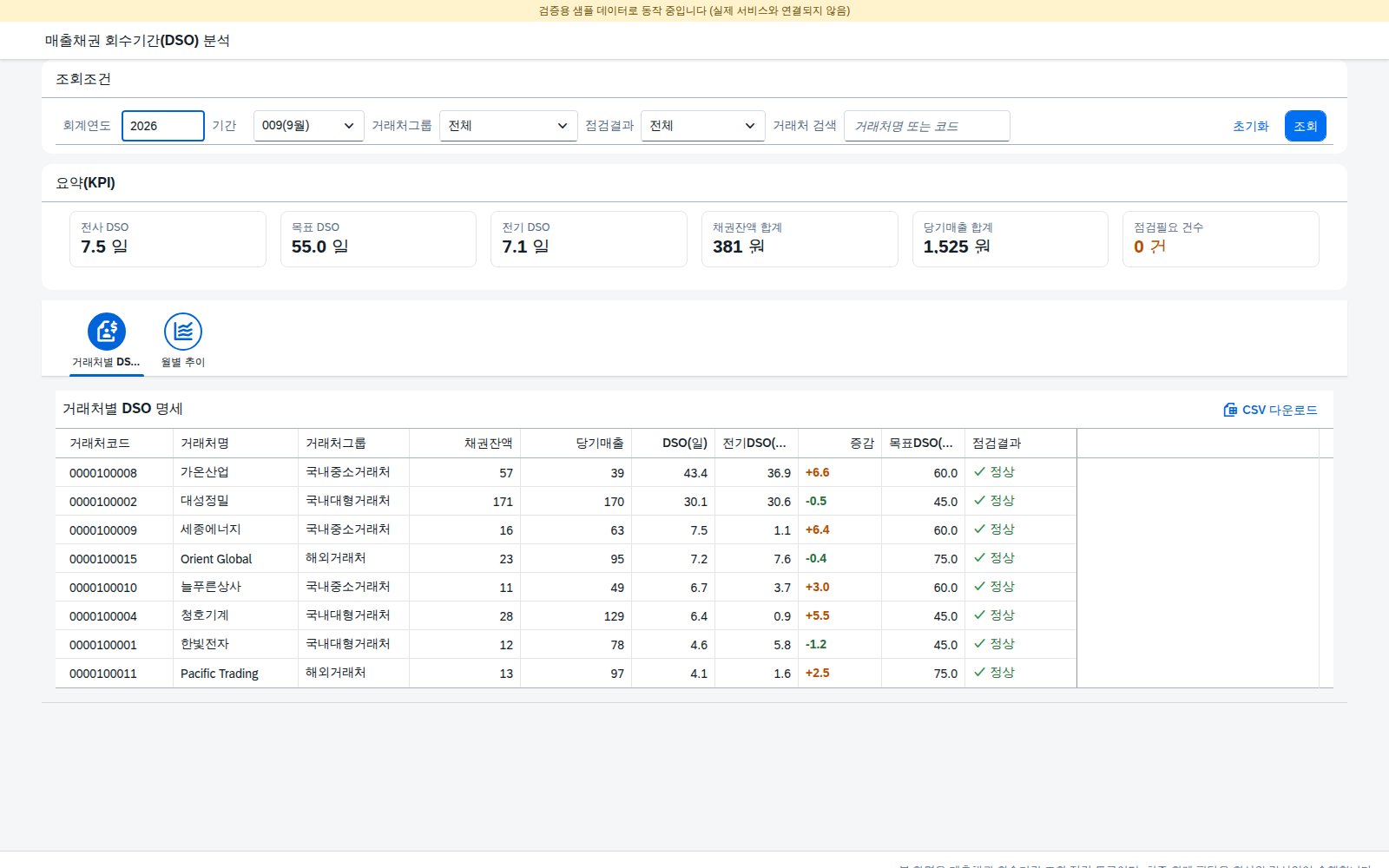Click the 조회 search button

coord(1306,126)
